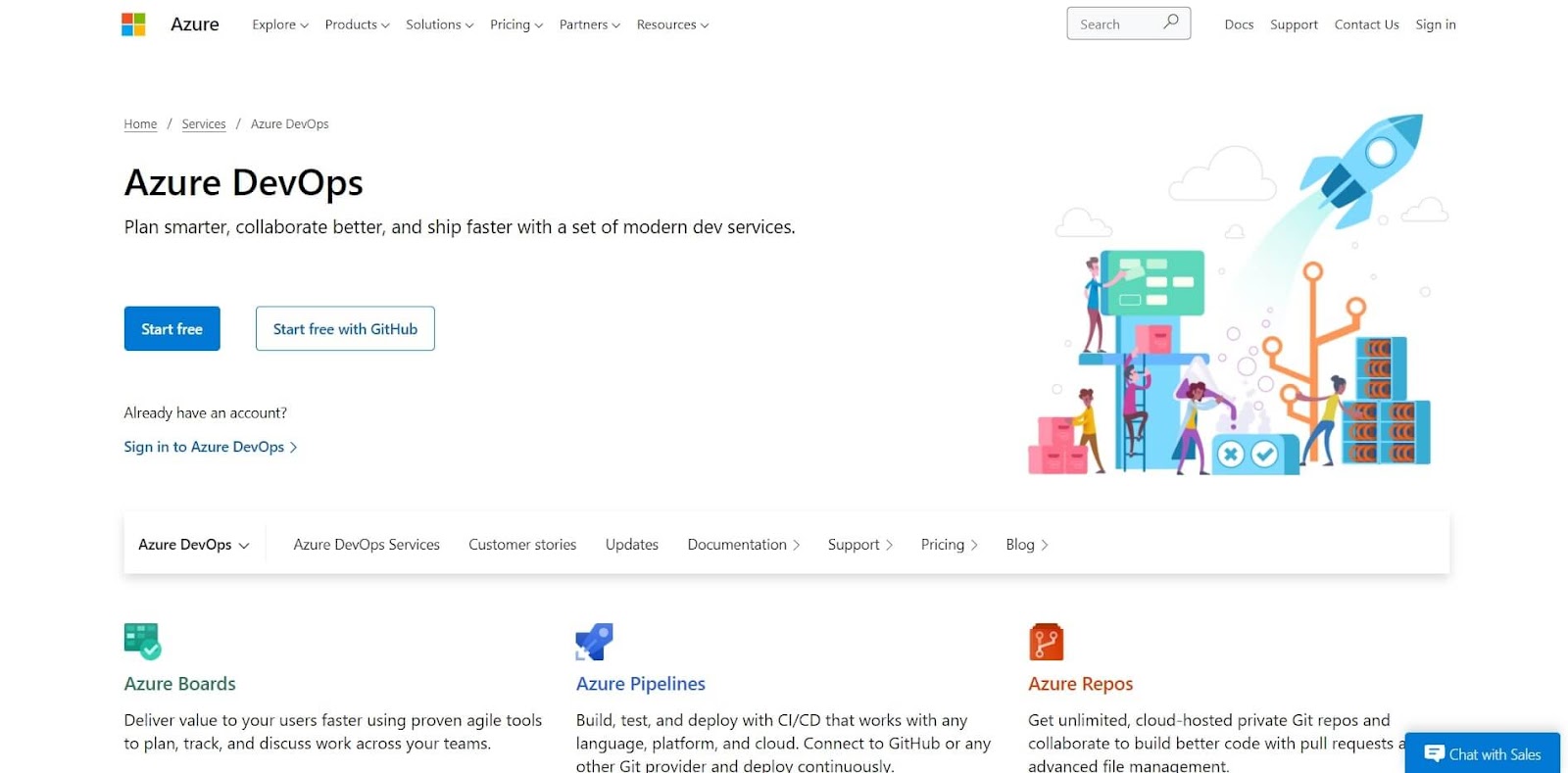1568x773 pixels.
Task: Open Documentation in the sub-navigation bar
Action: 744,545
